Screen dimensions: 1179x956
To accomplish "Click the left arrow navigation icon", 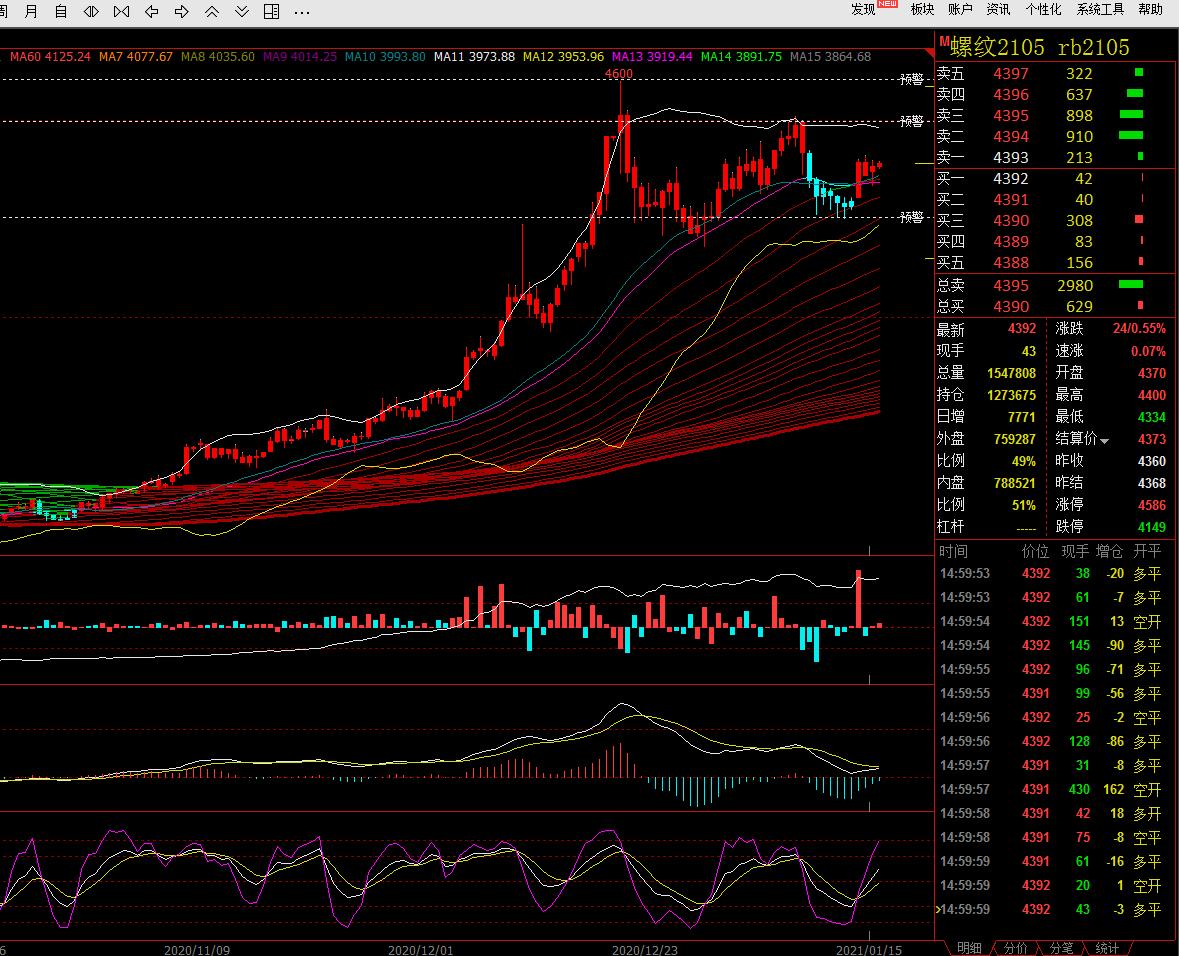I will pos(151,11).
